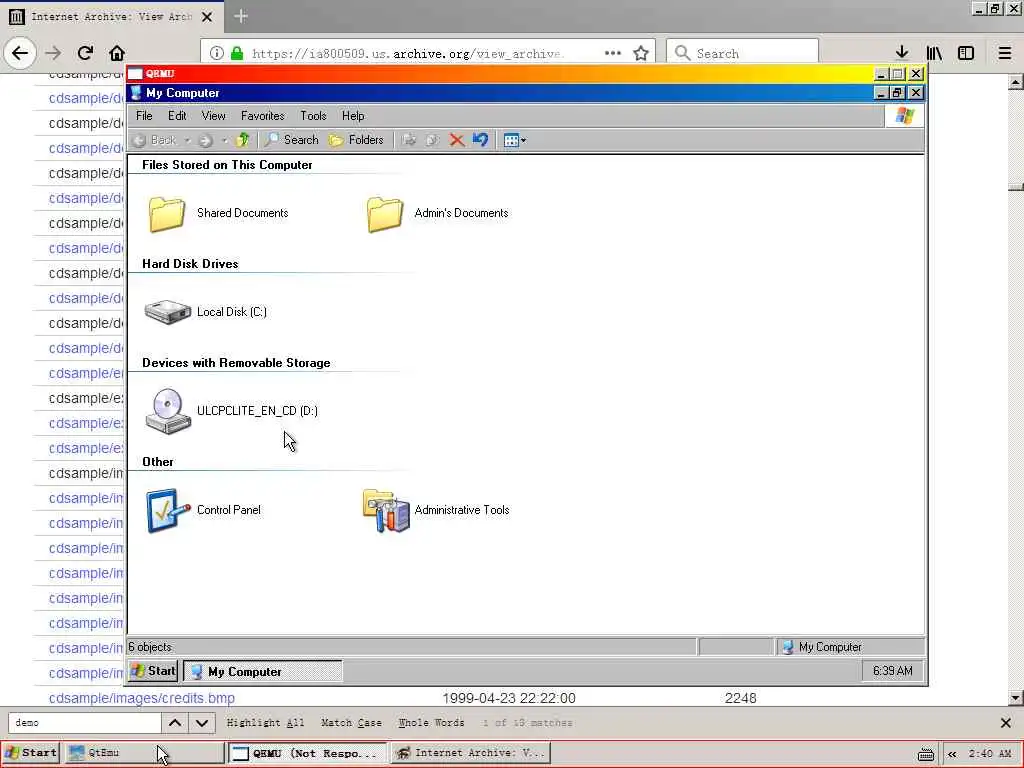The height and width of the screenshot is (768, 1024).
Task: Close the find bar with X
Action: point(1006,723)
